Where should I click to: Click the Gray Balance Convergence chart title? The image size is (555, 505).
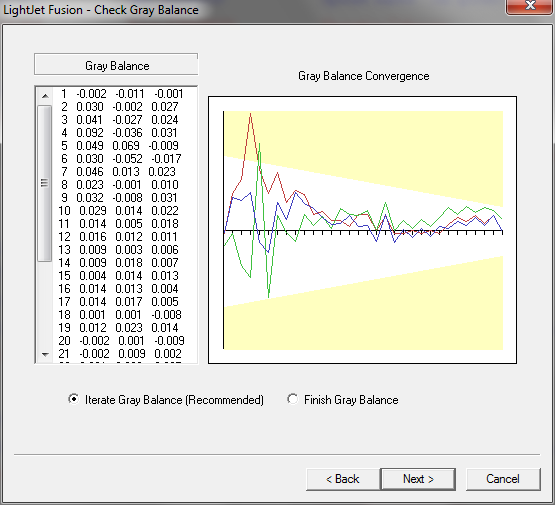coord(364,76)
